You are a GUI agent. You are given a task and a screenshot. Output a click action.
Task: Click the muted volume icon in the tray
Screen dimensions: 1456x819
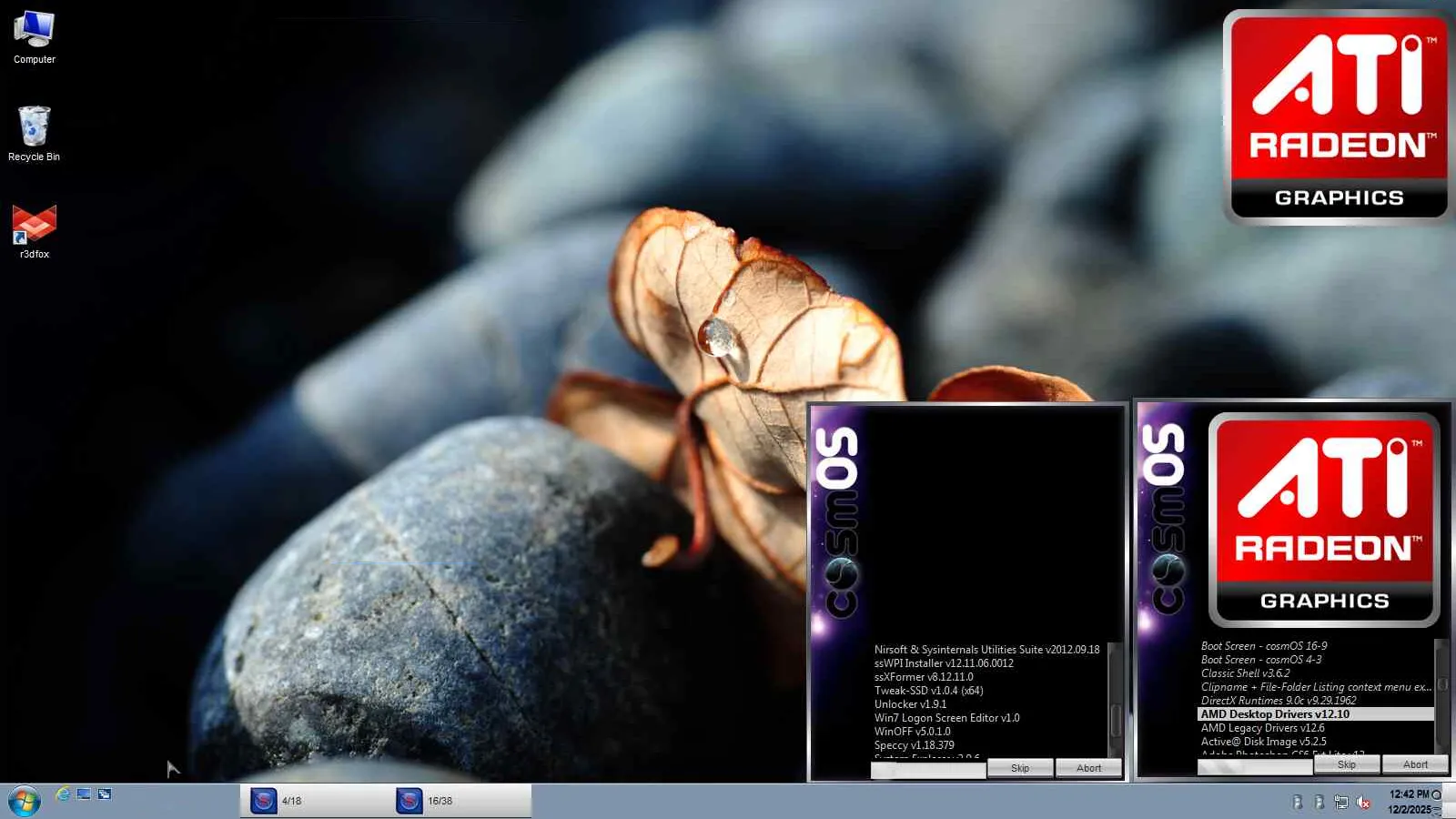tap(1363, 802)
